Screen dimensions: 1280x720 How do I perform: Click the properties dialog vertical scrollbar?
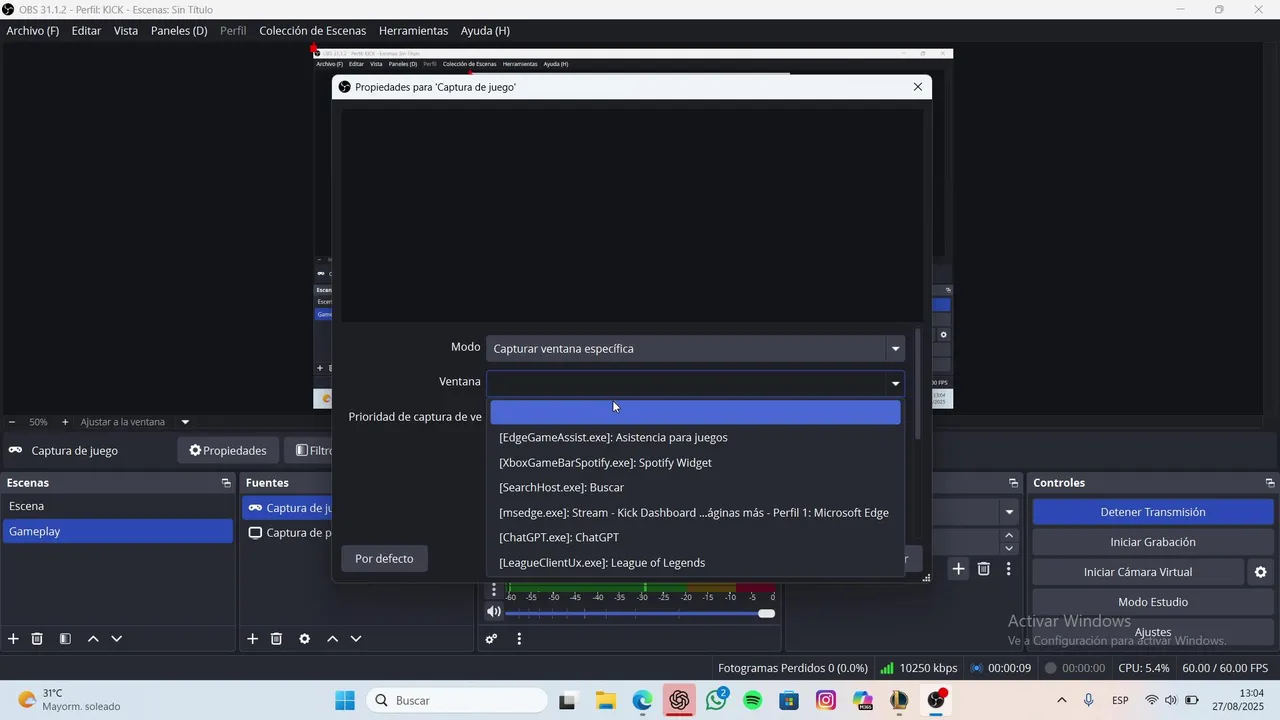tap(918, 384)
